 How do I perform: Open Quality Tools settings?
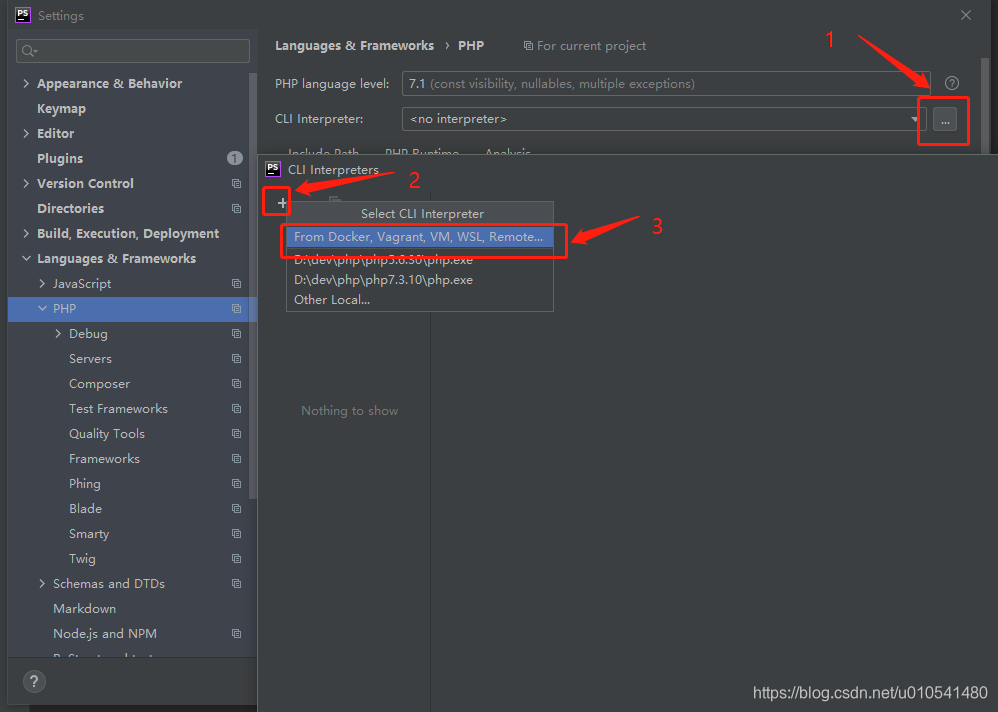point(107,434)
